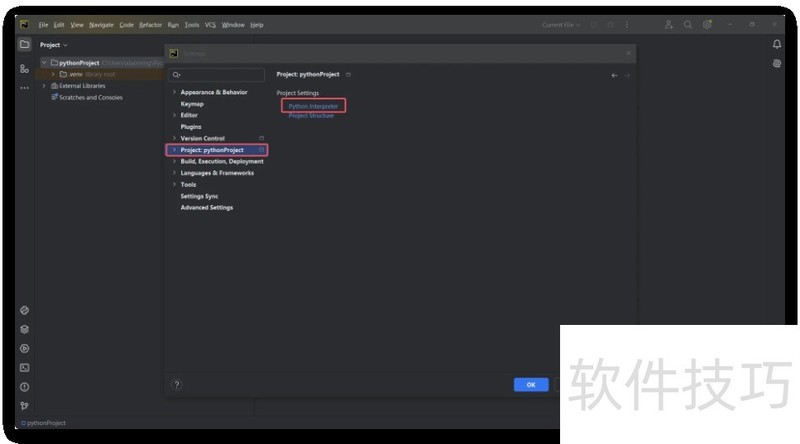Open the Python Packages tool window
The height and width of the screenshot is (444, 800).
[24, 329]
